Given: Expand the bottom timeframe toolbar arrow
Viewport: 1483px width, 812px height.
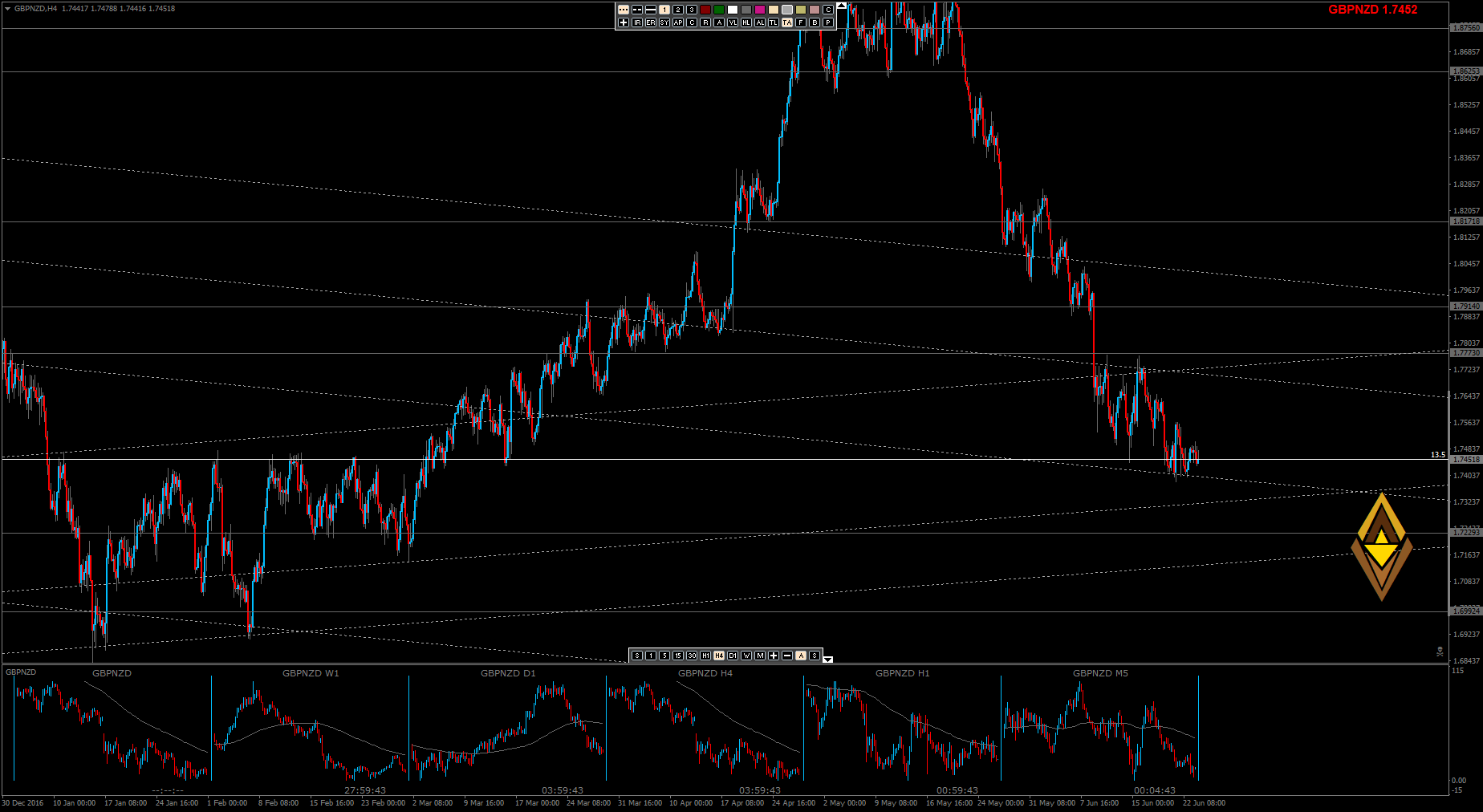Looking at the screenshot, I should [828, 659].
